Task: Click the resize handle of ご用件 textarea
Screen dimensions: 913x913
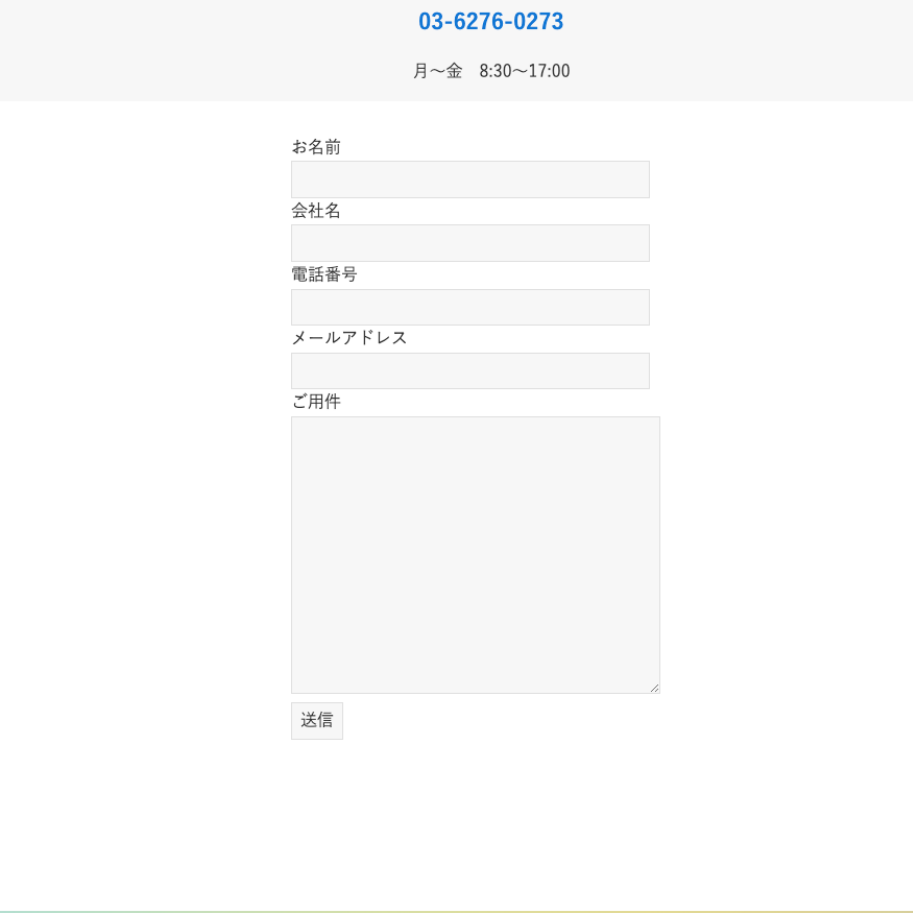Action: click(x=655, y=688)
